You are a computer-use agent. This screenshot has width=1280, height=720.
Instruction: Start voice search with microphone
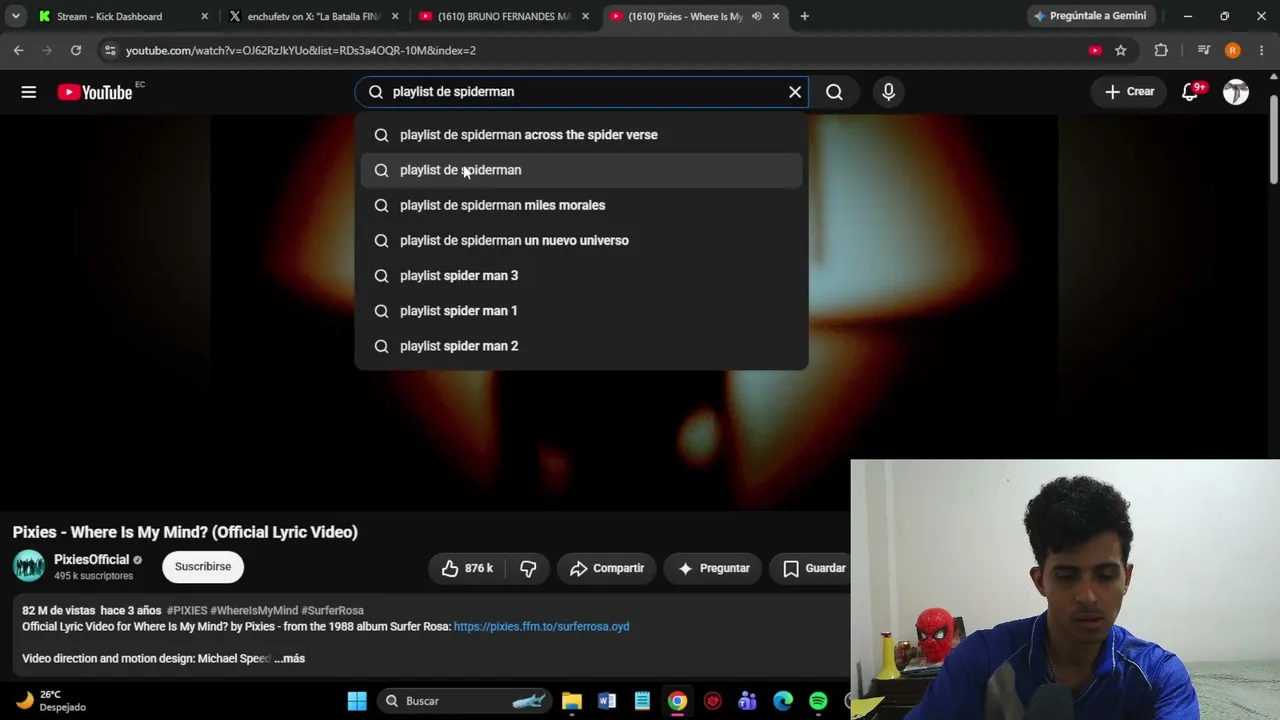(x=888, y=92)
